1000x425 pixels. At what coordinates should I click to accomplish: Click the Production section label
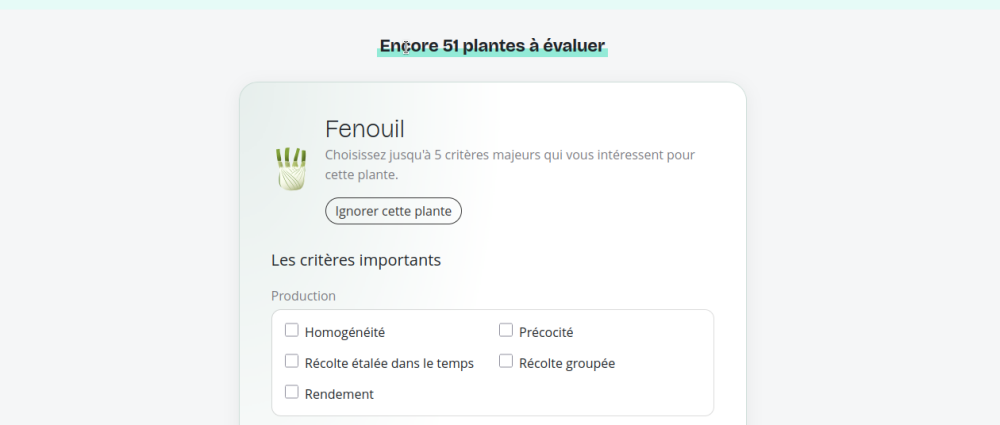click(303, 296)
